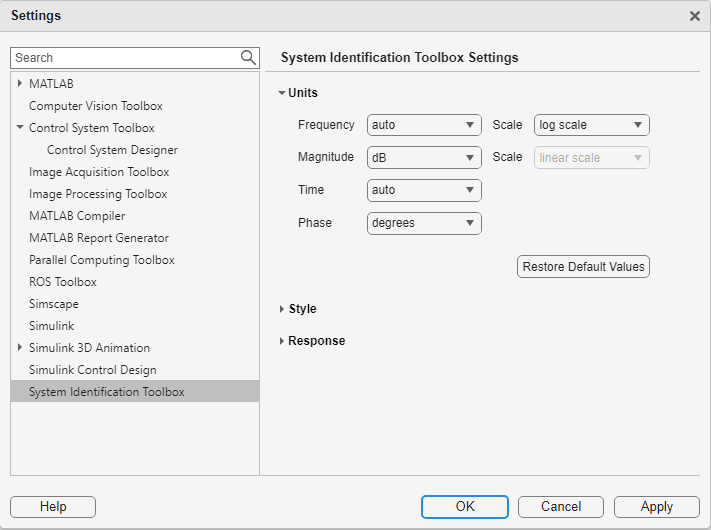
Task: Open the Magnitude units dropdown
Action: pyautogui.click(x=424, y=157)
